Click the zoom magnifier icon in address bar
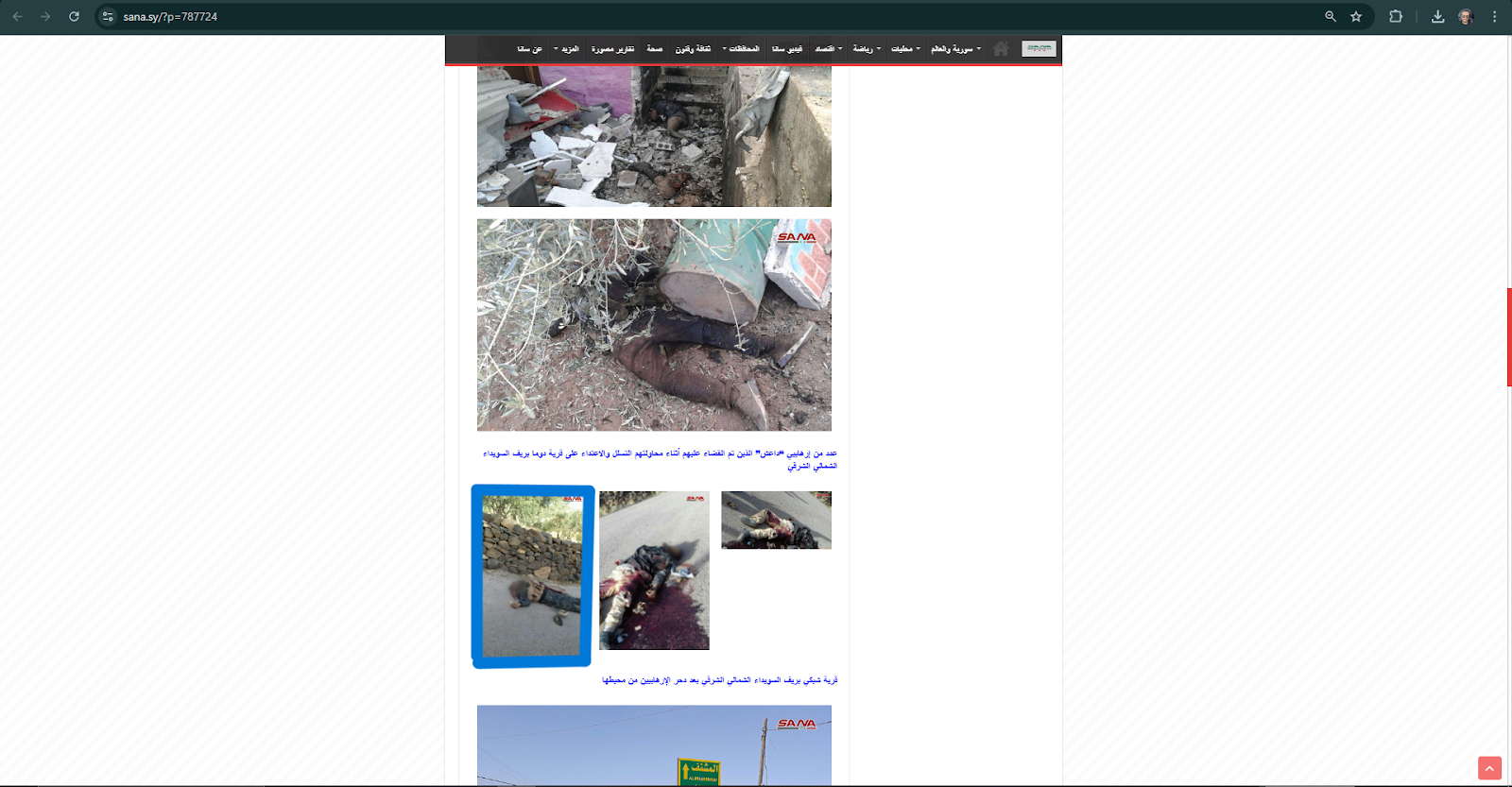 click(1331, 16)
